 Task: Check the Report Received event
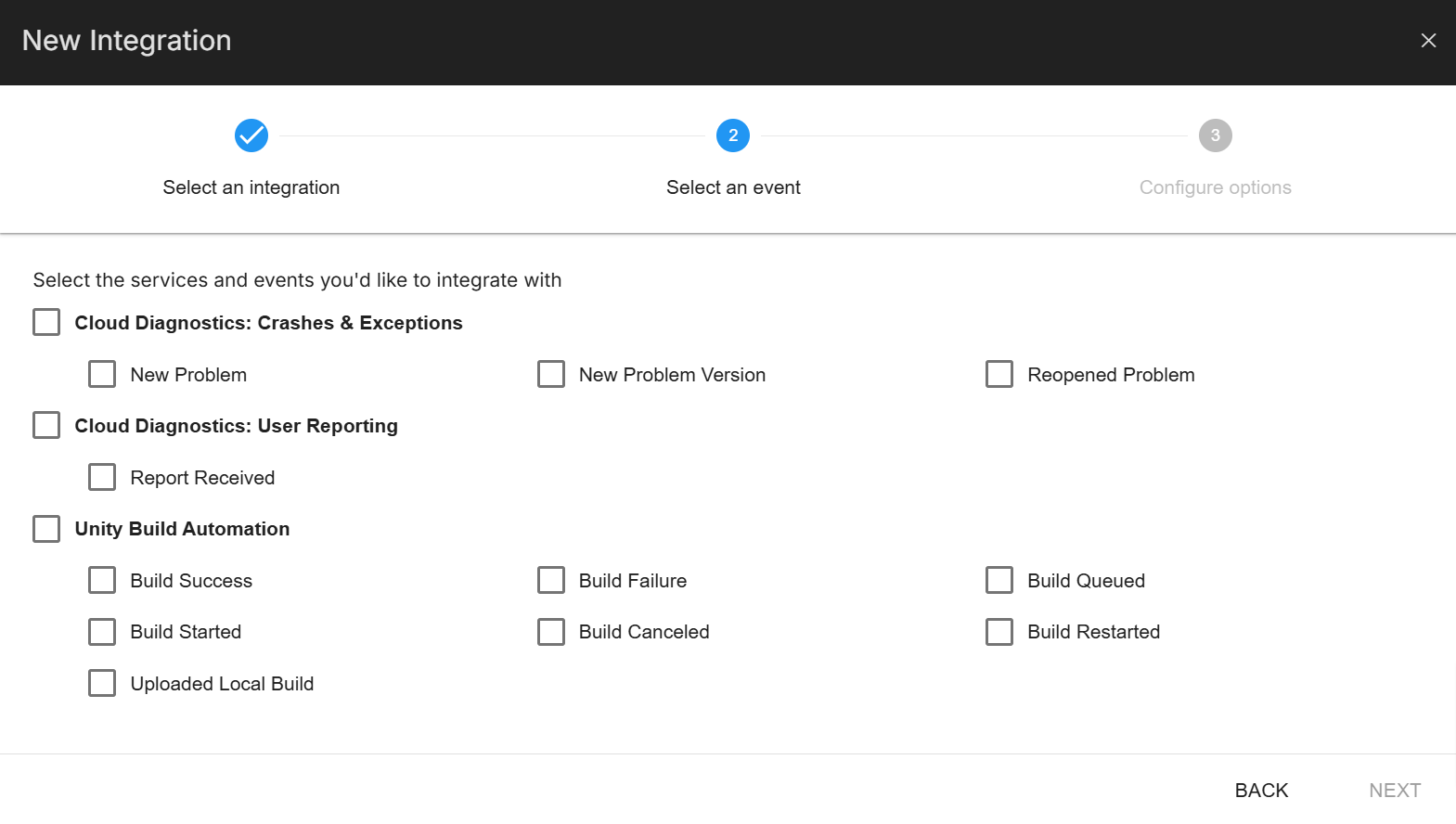102,477
